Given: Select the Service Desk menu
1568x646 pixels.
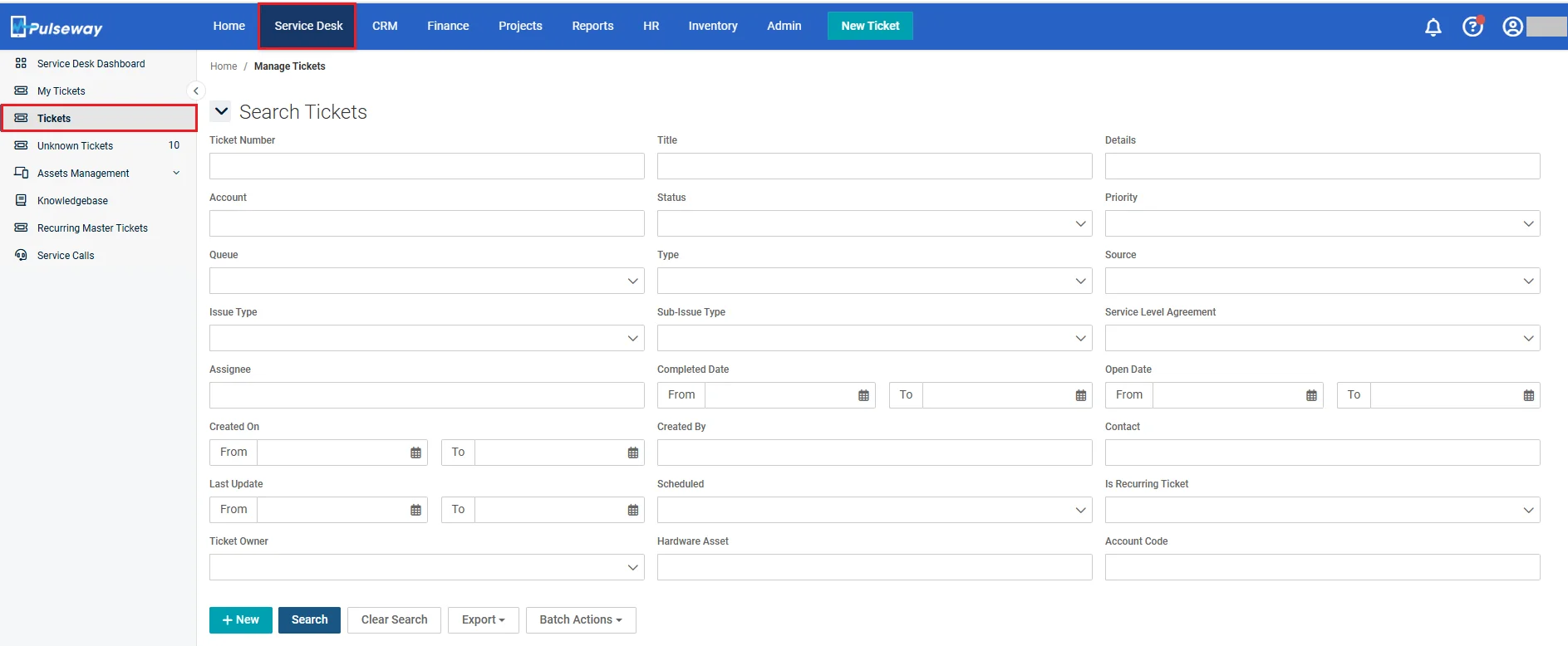Looking at the screenshot, I should (308, 26).
